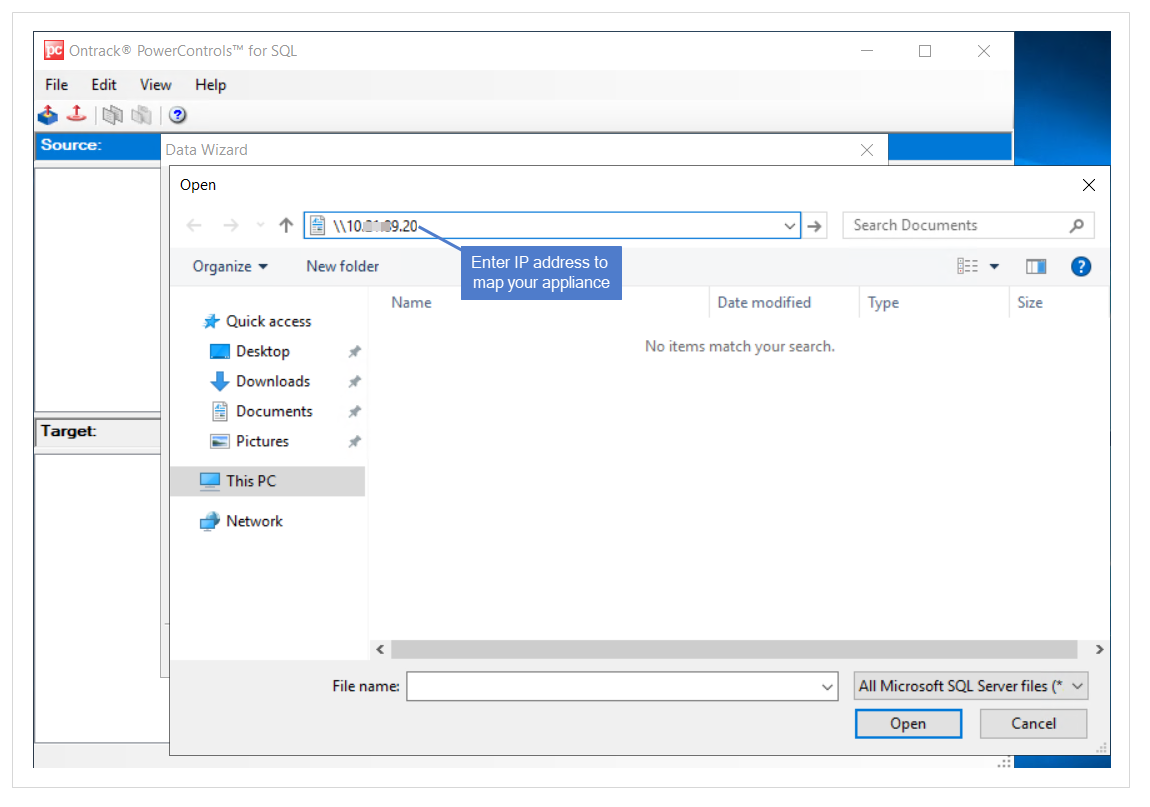
Task: Expand the File name combo box dropdown
Action: (x=827, y=687)
